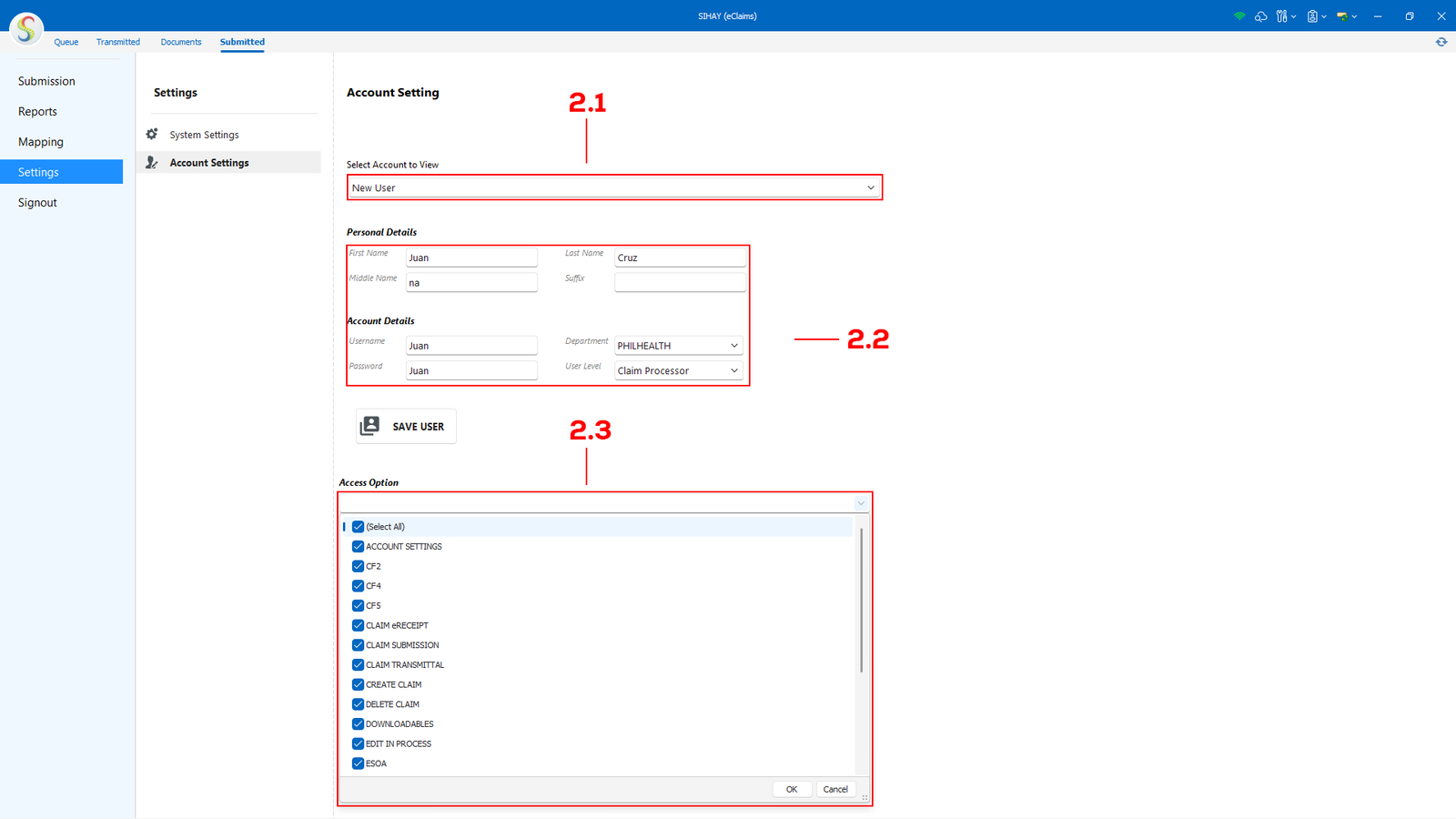Click the green Wi-Fi connection status icon
1456x819 pixels.
(1239, 16)
